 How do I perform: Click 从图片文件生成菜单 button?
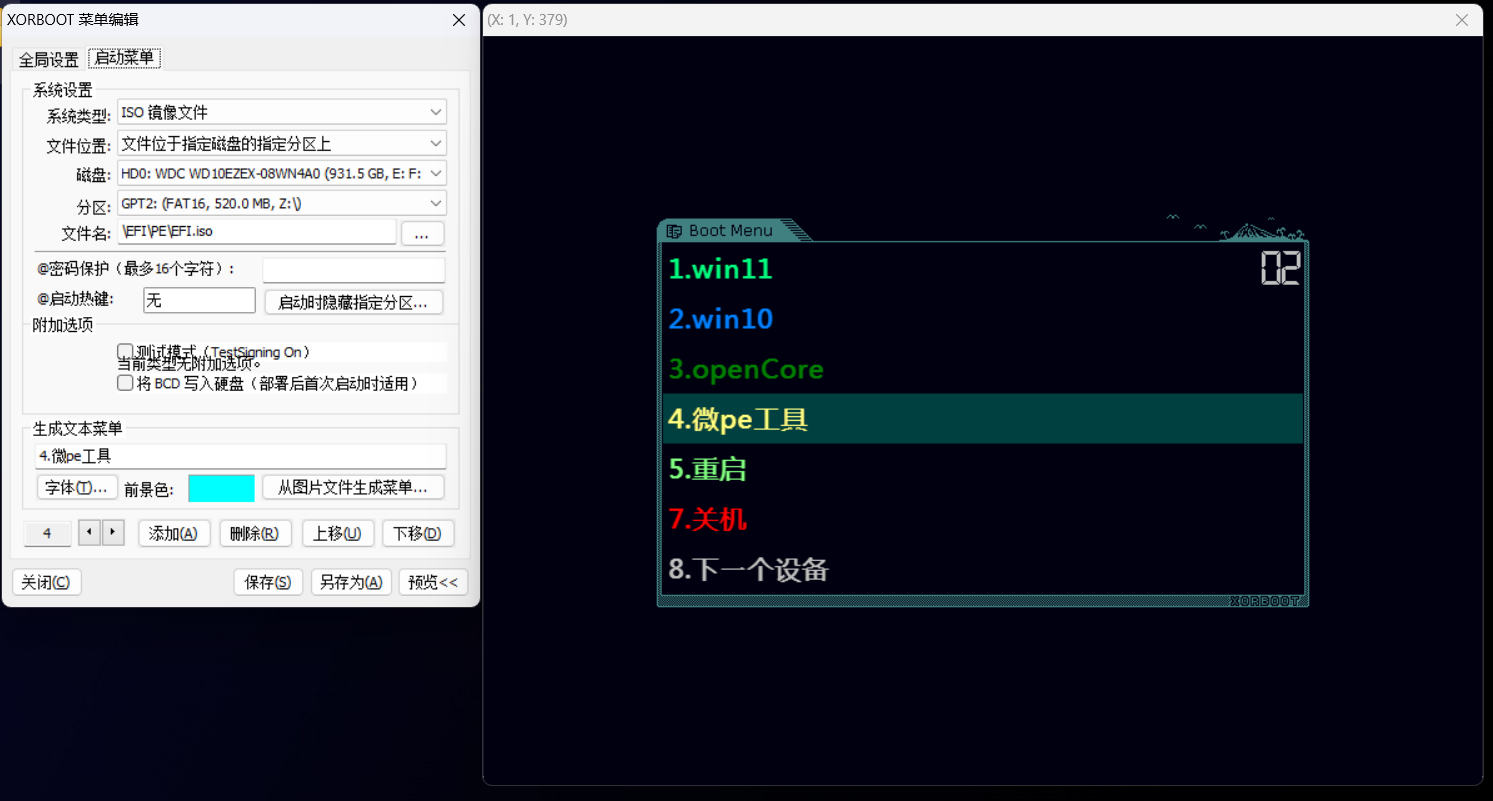tap(353, 487)
